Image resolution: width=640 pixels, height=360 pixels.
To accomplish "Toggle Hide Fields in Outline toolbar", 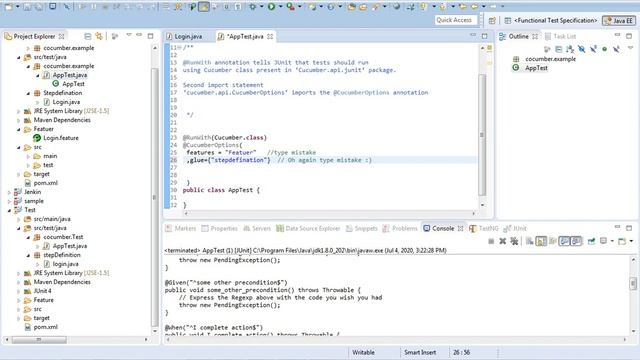I will [x=582, y=49].
